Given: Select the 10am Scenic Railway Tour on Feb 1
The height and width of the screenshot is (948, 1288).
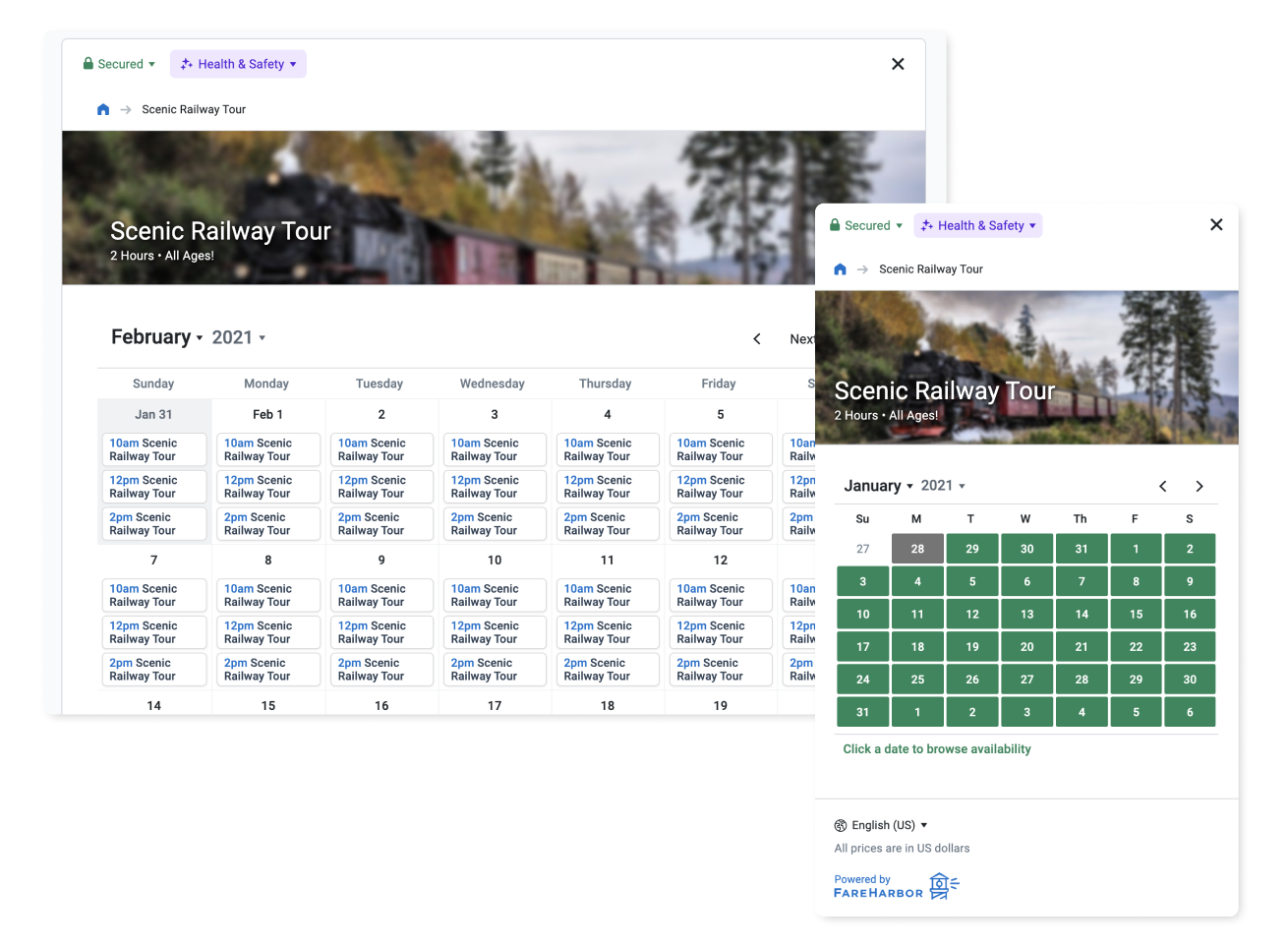Looking at the screenshot, I should 268,449.
